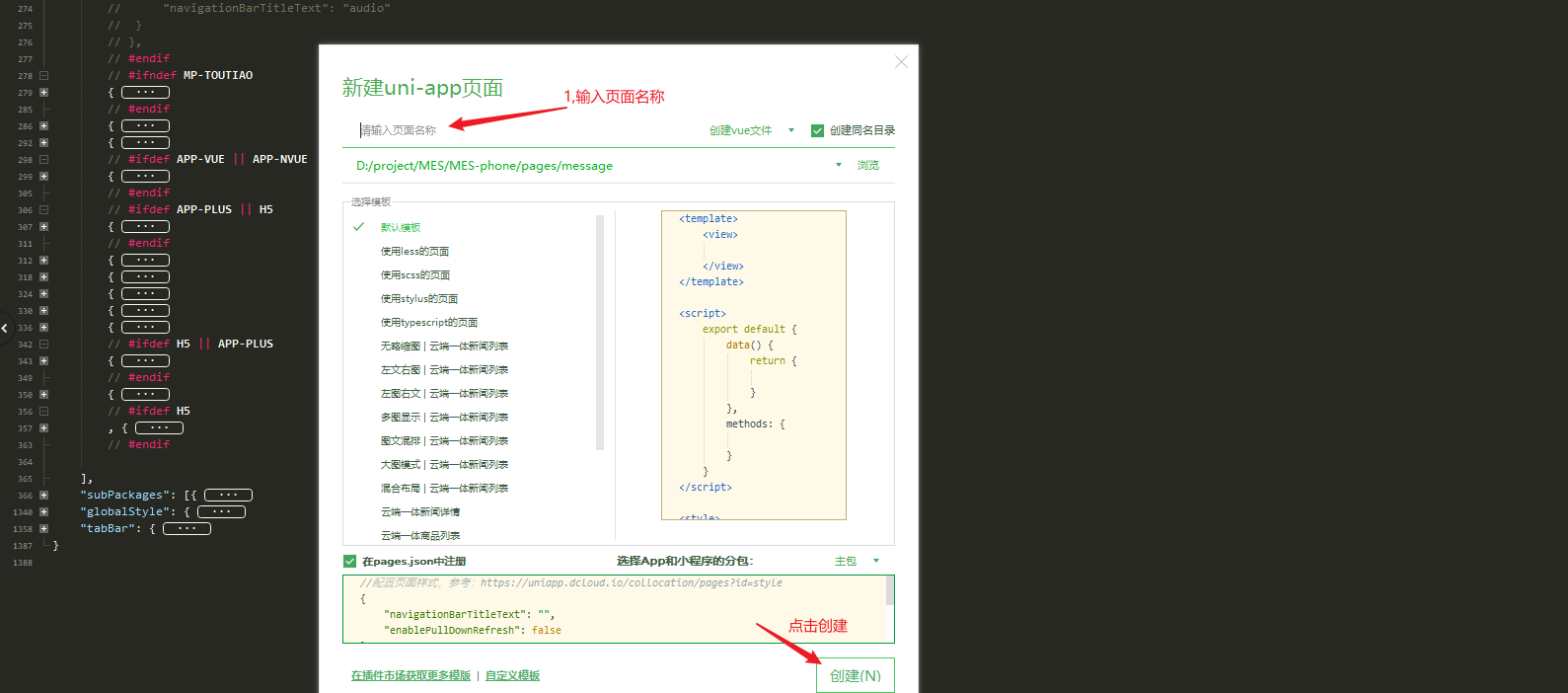
Task: Click the folded ellipsis box on line 324
Action: tap(145, 293)
